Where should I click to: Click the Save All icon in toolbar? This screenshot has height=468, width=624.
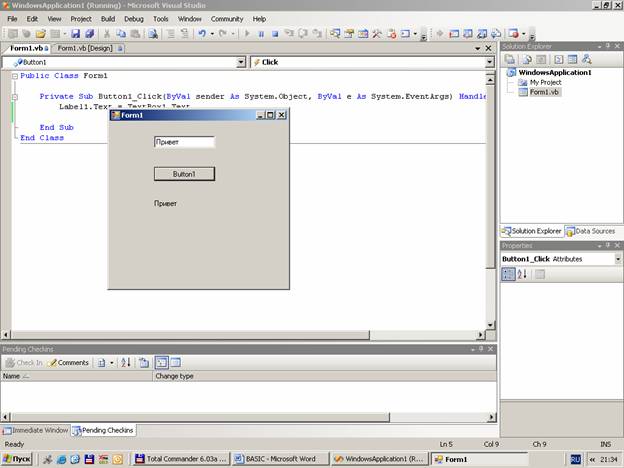pos(90,34)
